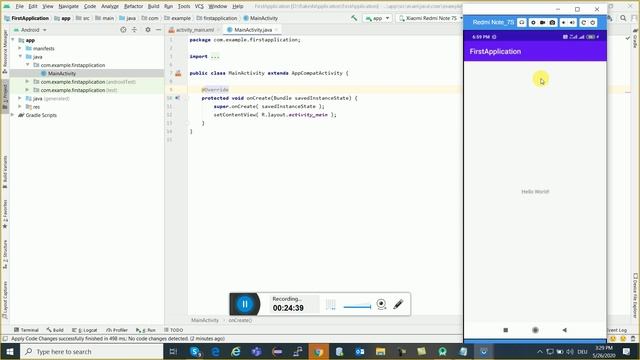This screenshot has height=360, width=640.
Task: Tap the phone's back triangle button
Action: [564, 330]
